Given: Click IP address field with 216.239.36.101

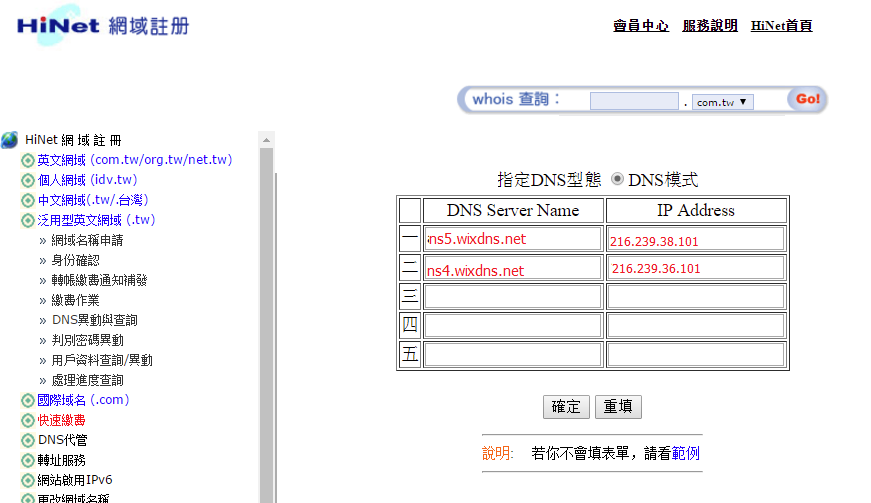Looking at the screenshot, I should (x=695, y=268).
